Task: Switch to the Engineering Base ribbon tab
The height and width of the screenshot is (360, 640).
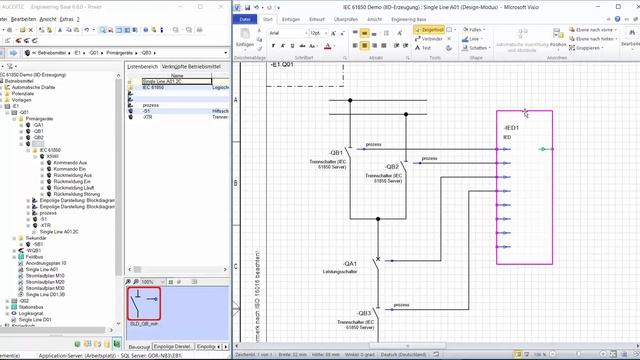Action: [409, 19]
